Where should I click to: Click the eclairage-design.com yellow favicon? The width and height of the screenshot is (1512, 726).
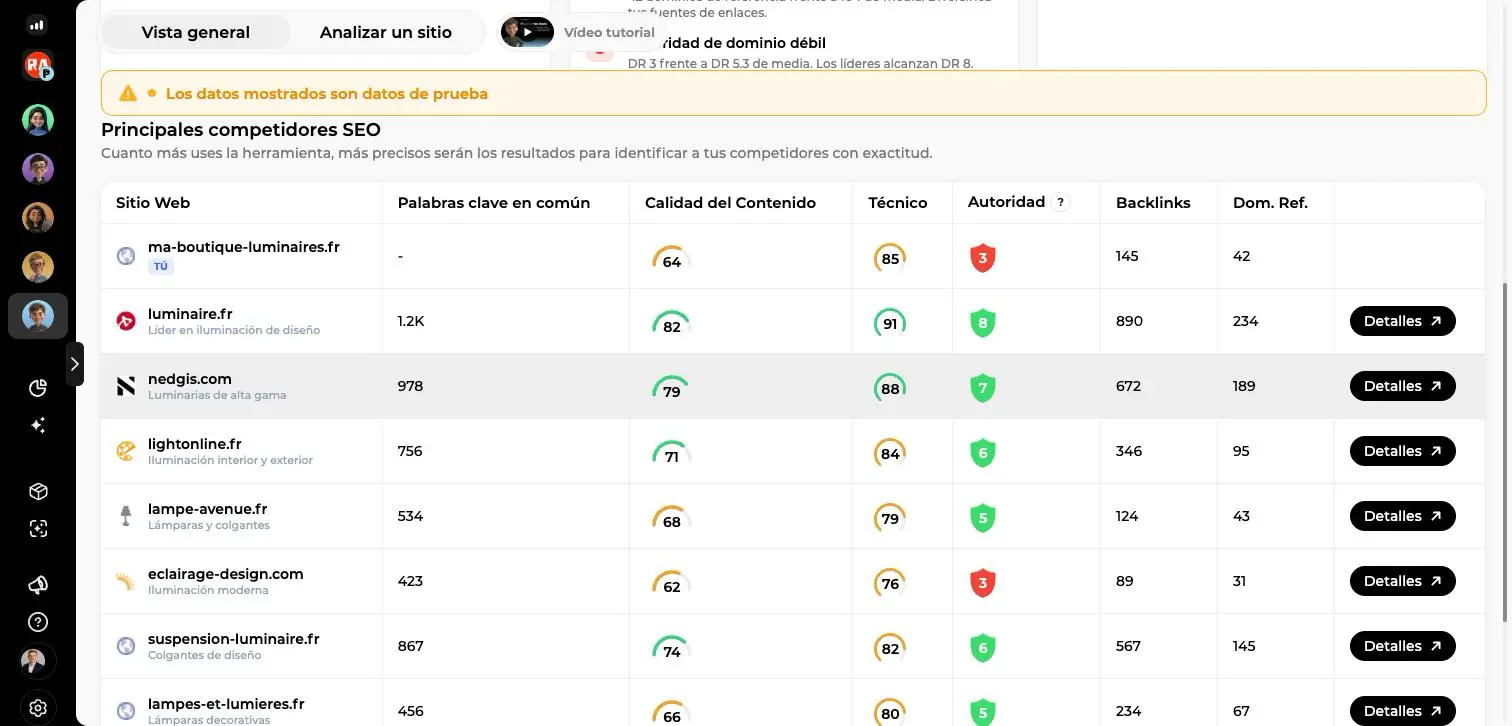pos(126,581)
